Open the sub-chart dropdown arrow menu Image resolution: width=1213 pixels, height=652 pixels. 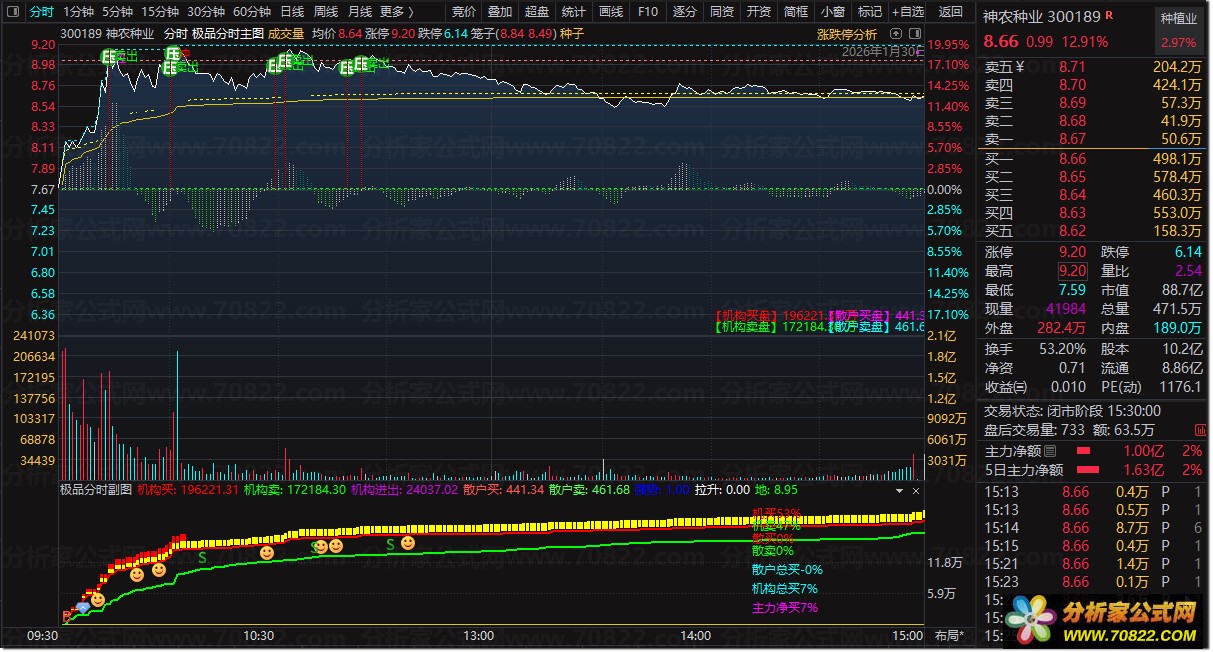[x=898, y=491]
